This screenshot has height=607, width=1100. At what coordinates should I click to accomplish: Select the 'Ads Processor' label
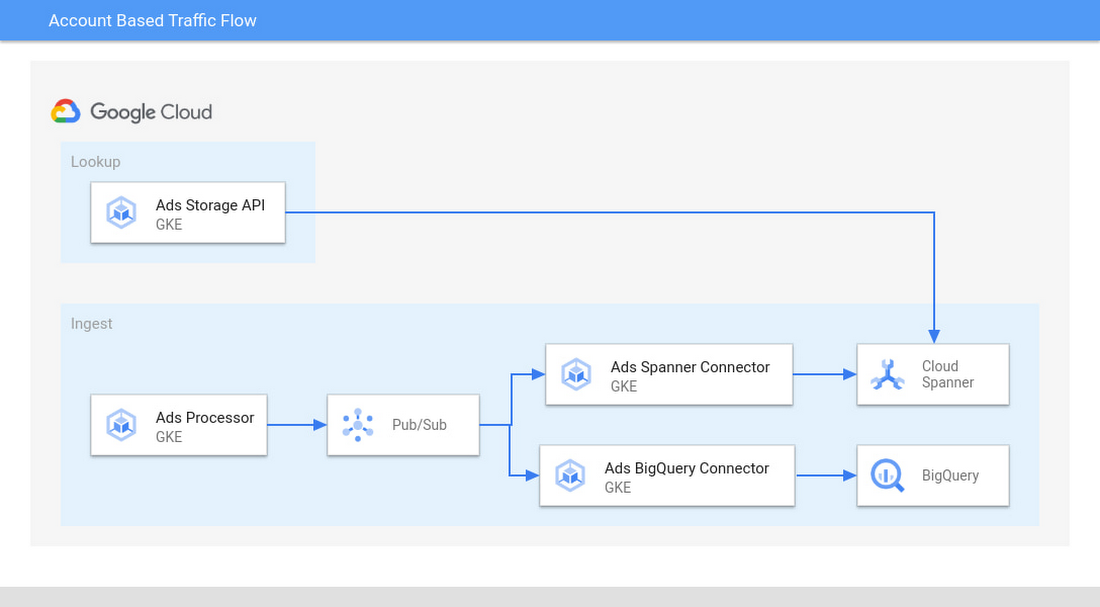(x=205, y=418)
